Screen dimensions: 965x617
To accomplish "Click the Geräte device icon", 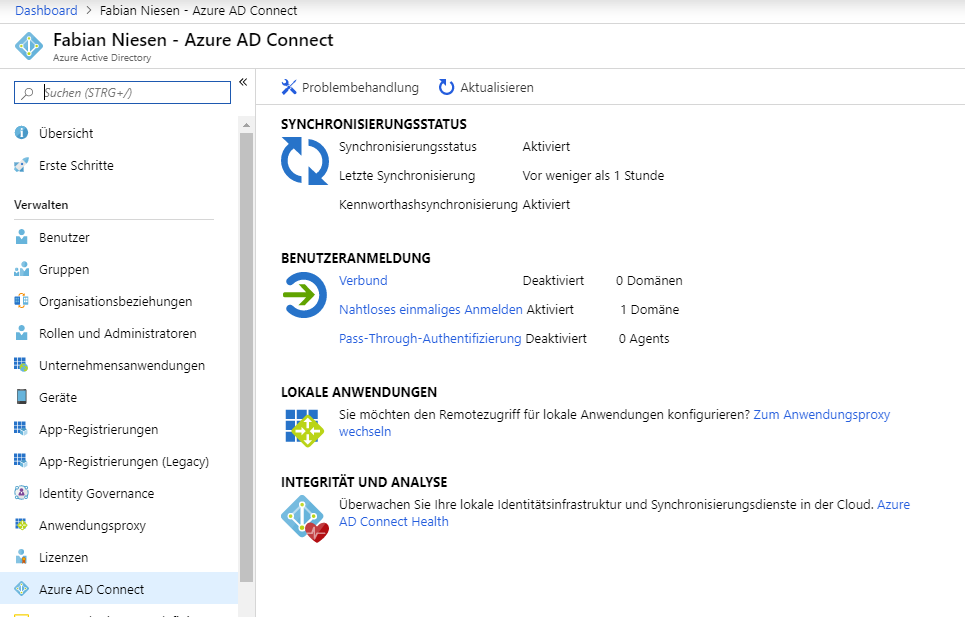I will pyautogui.click(x=22, y=397).
